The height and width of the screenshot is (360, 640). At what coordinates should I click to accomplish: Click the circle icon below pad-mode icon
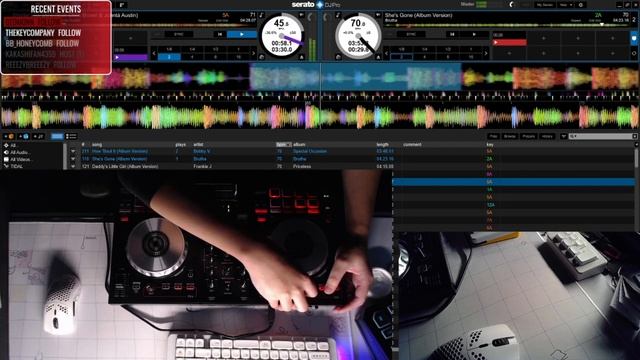click(x=634, y=53)
